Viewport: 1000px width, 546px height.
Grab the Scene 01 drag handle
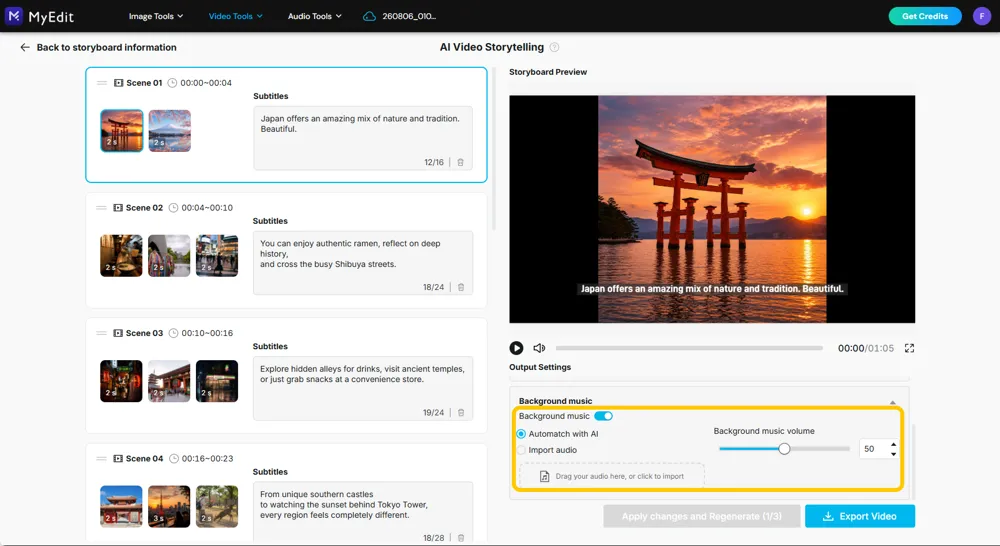102,83
